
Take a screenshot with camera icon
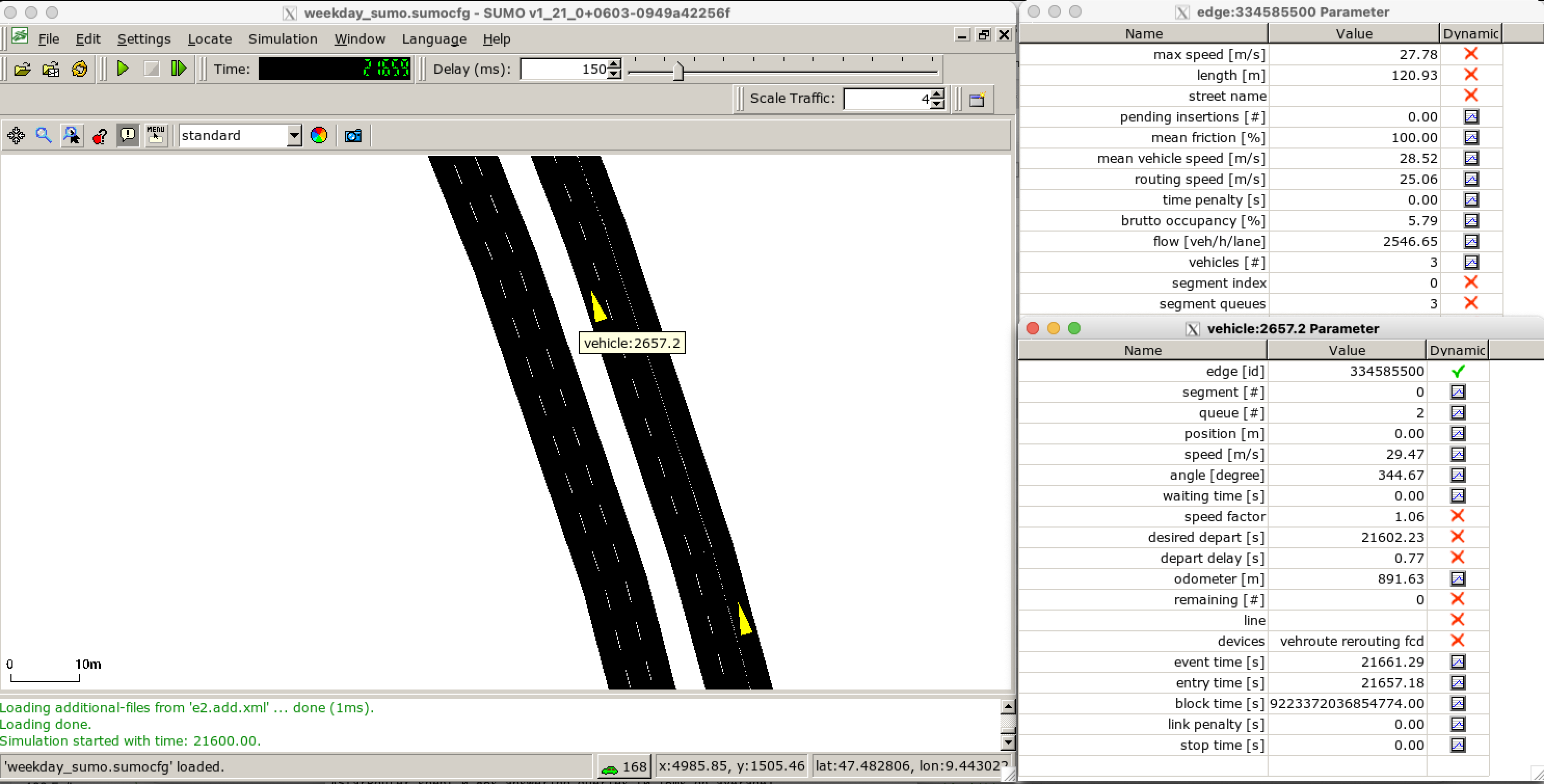point(353,136)
